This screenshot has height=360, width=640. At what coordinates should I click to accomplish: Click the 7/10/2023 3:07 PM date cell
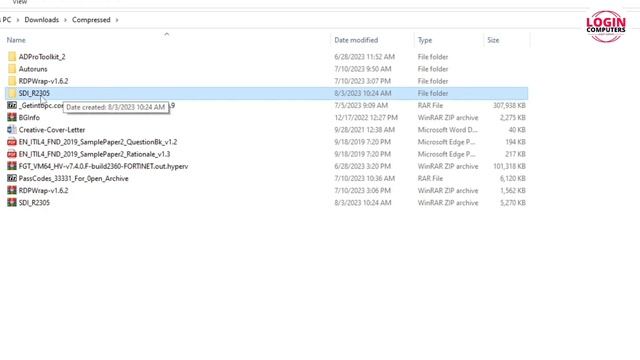pyautogui.click(x=362, y=81)
